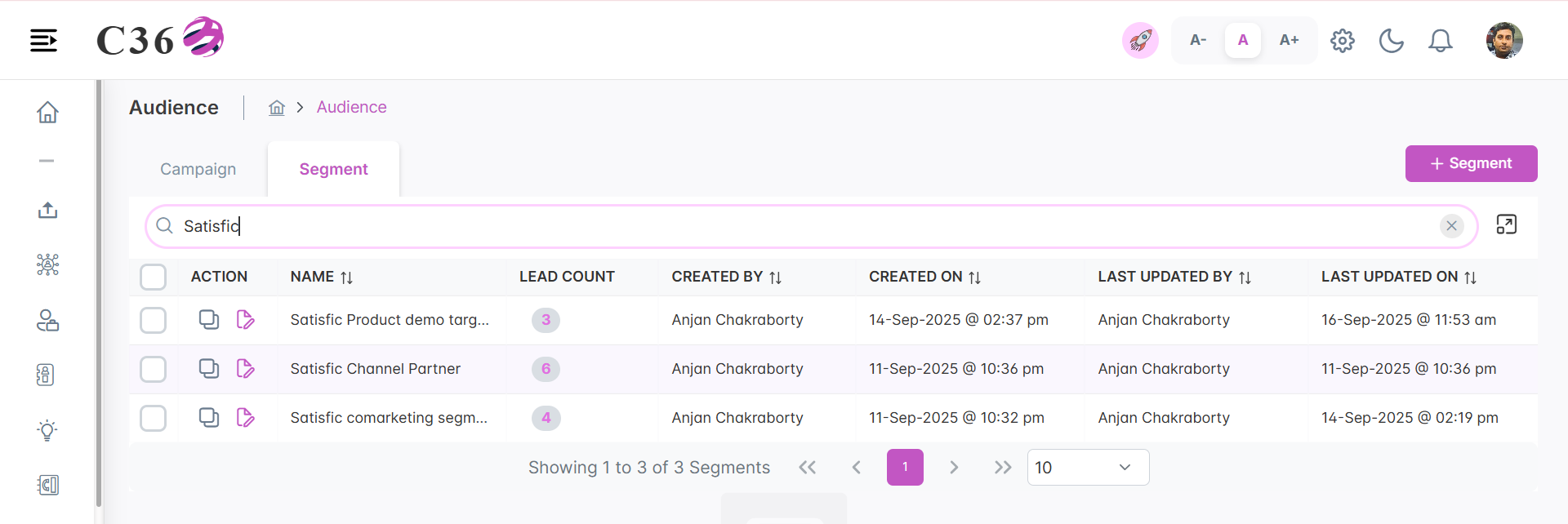The image size is (1568, 524).
Task: Open settings gear in header
Action: click(1343, 40)
